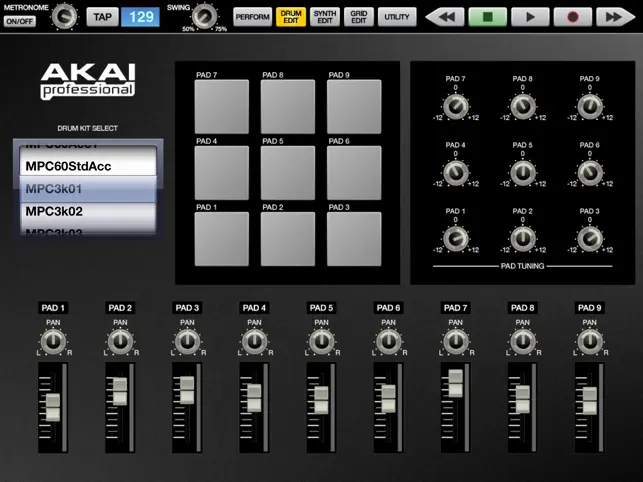Viewport: 643px width, 482px height.
Task: Trigger drum PAD 1
Action: tap(221, 239)
